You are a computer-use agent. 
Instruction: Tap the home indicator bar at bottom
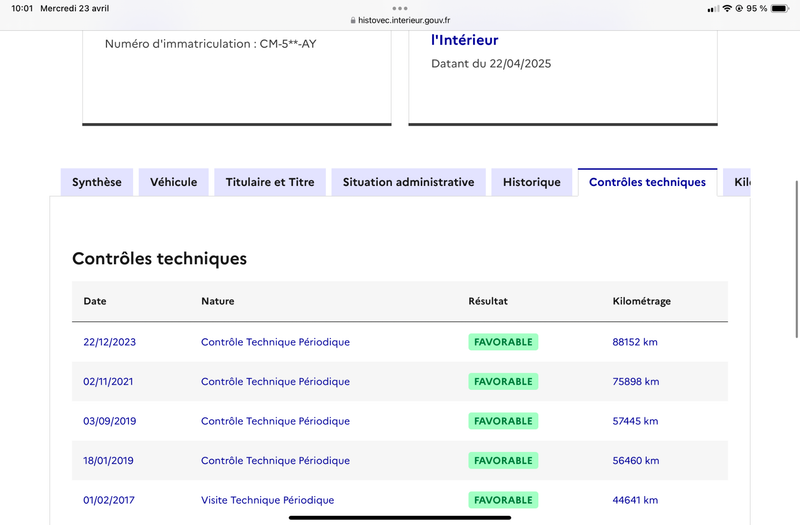point(400,517)
